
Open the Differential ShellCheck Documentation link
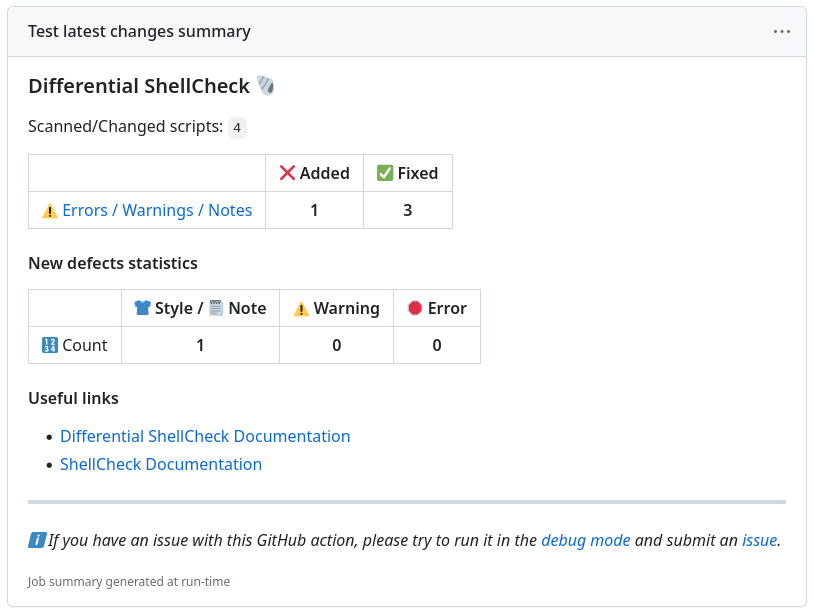(204, 436)
